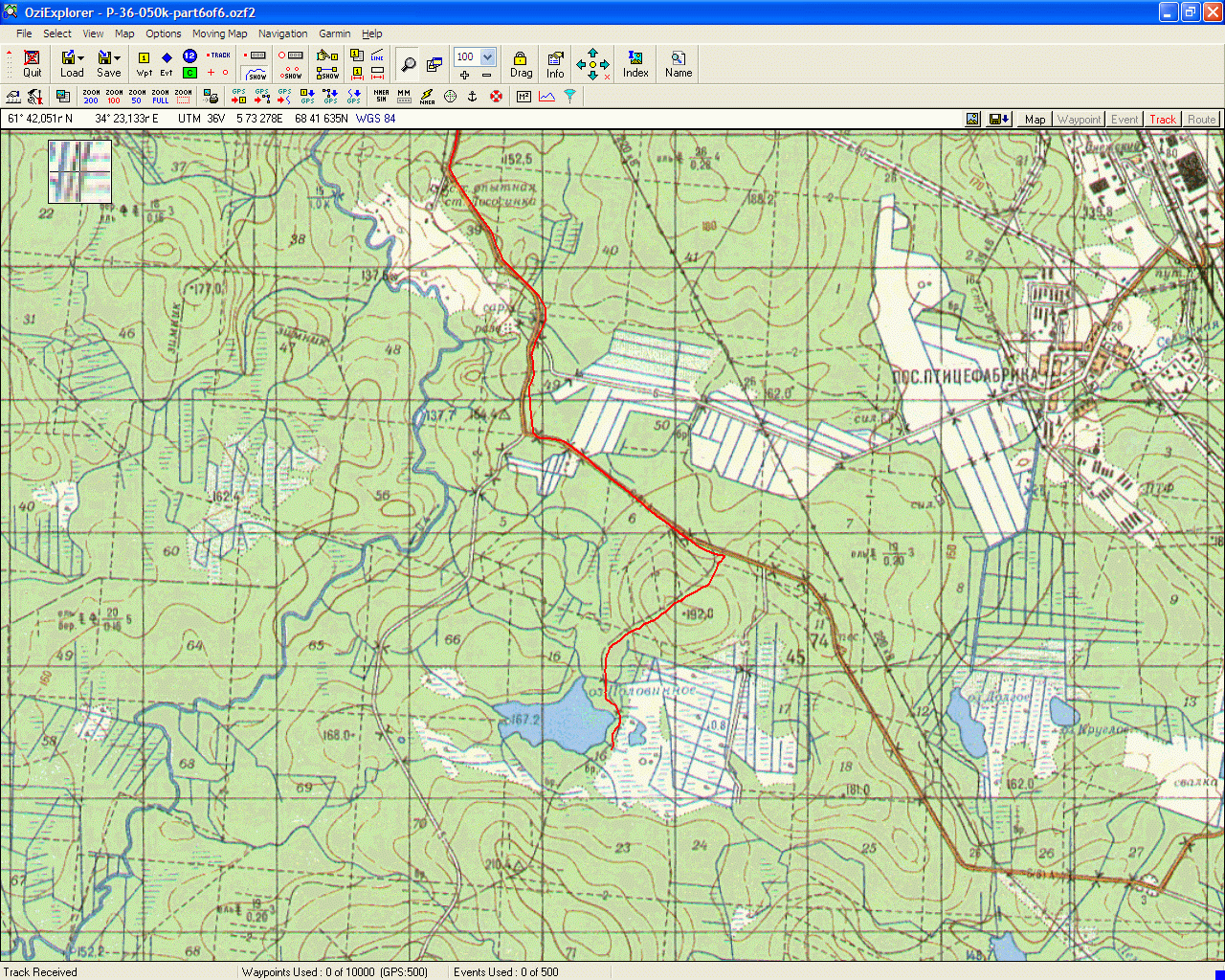Expand the zoom percentage 100 dropdown

(x=488, y=56)
